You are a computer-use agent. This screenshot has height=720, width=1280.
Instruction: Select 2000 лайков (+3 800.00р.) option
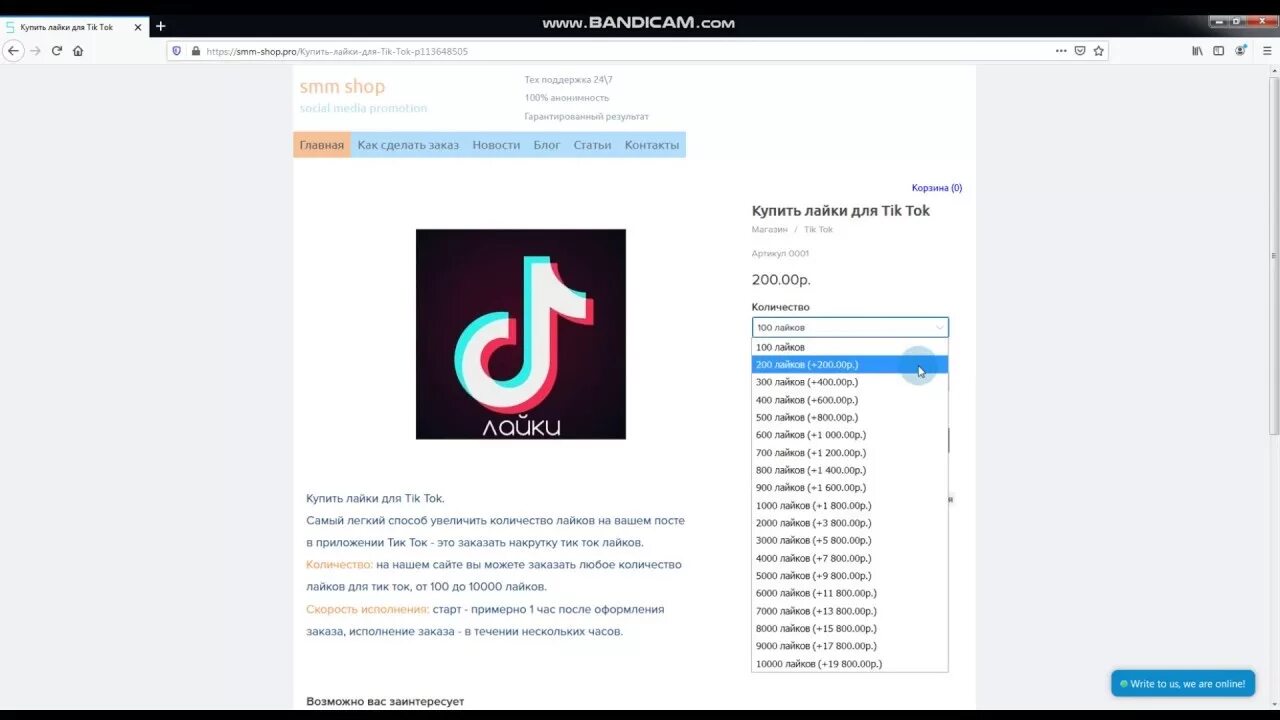point(850,523)
